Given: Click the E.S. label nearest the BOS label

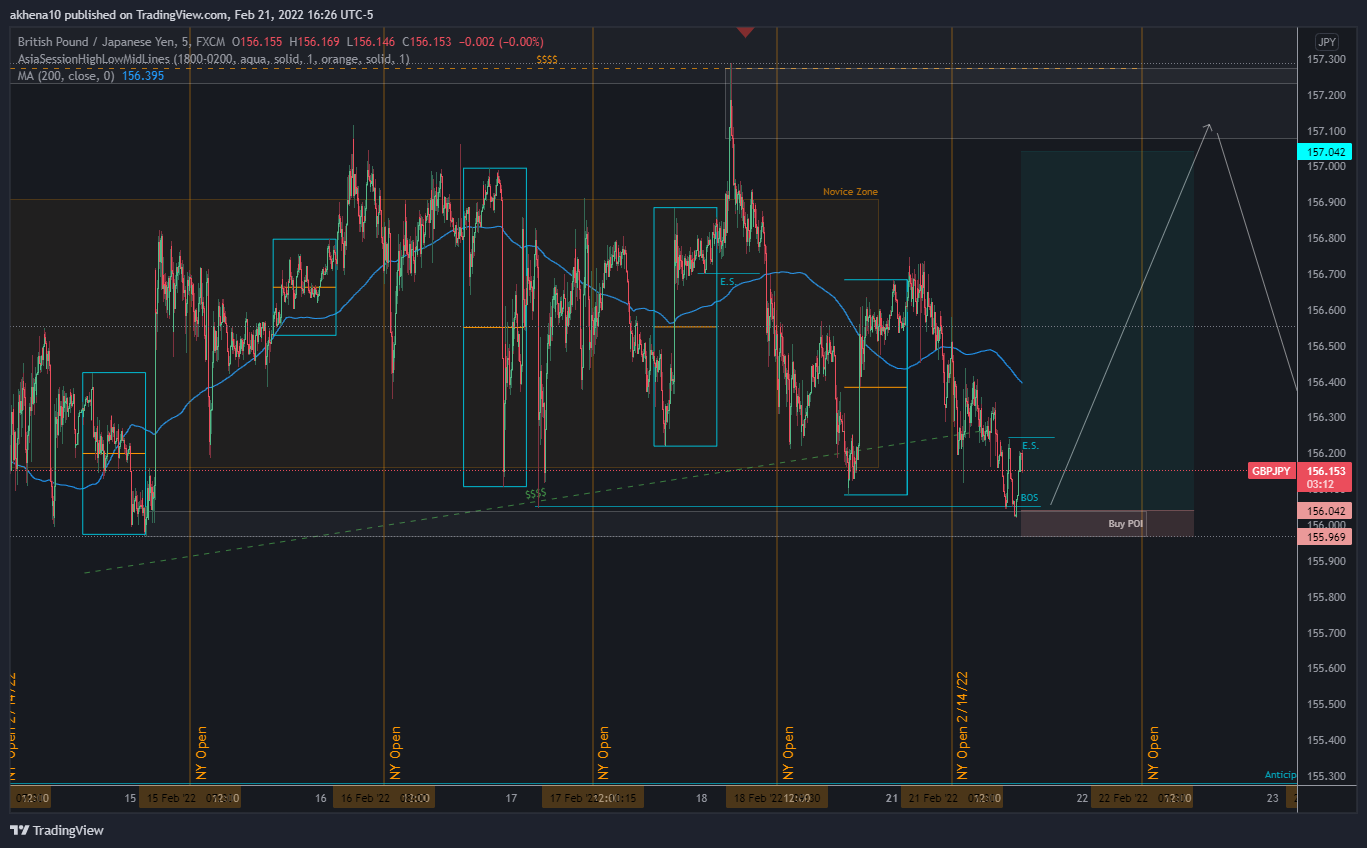Looking at the screenshot, I should click(1030, 446).
